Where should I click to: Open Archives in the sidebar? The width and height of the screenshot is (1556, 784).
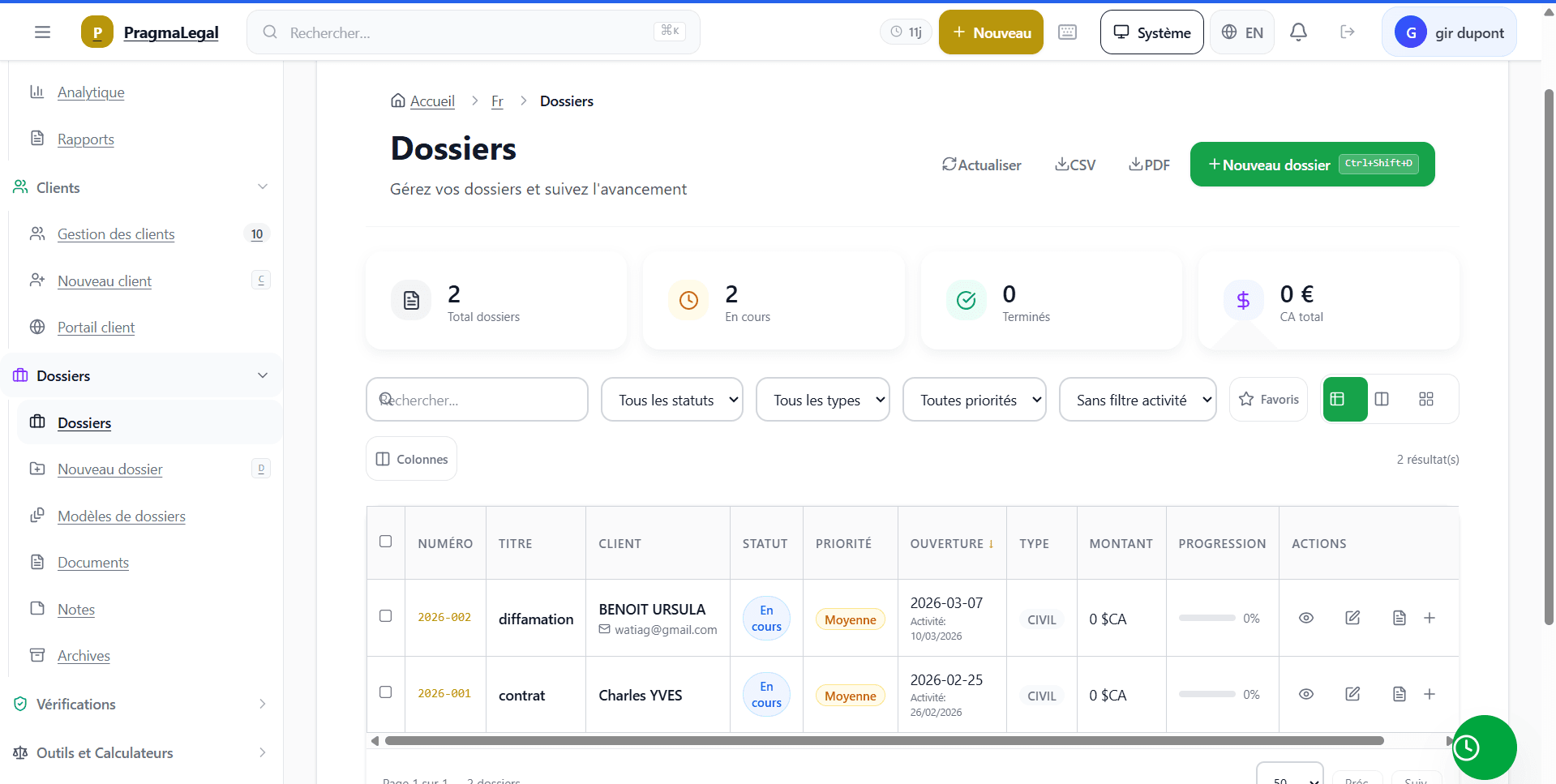tap(84, 656)
